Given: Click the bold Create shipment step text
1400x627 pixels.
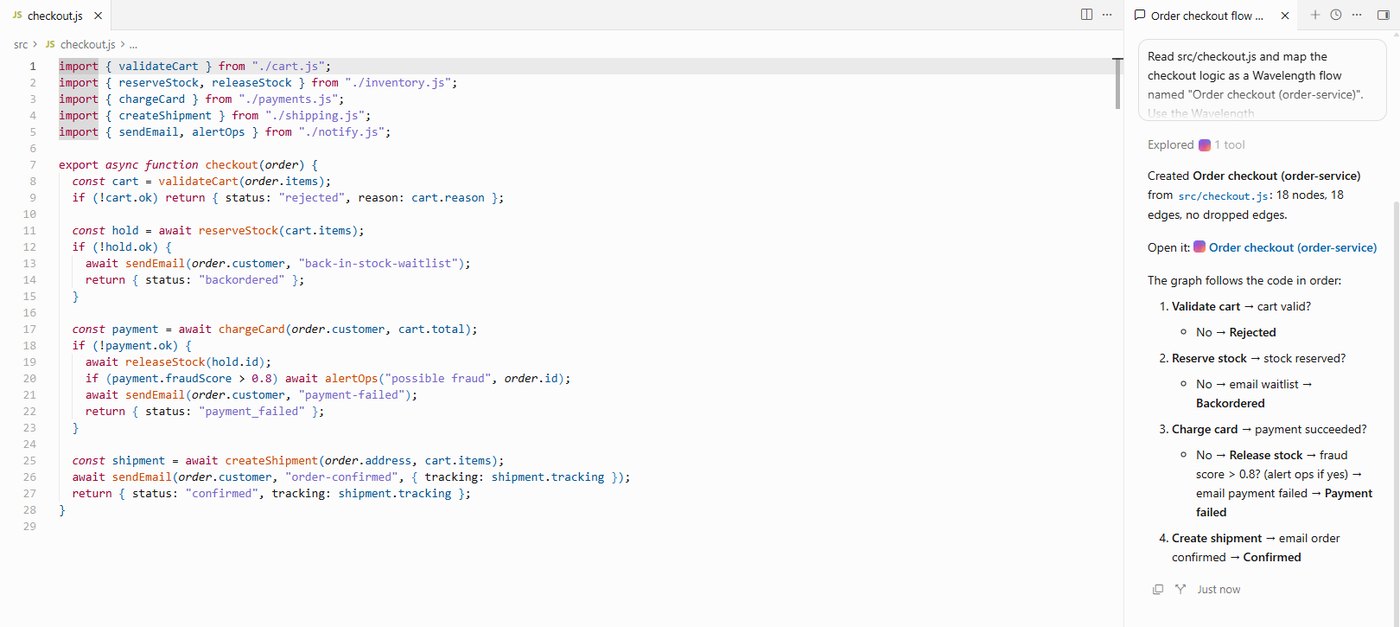Looking at the screenshot, I should click(1217, 538).
